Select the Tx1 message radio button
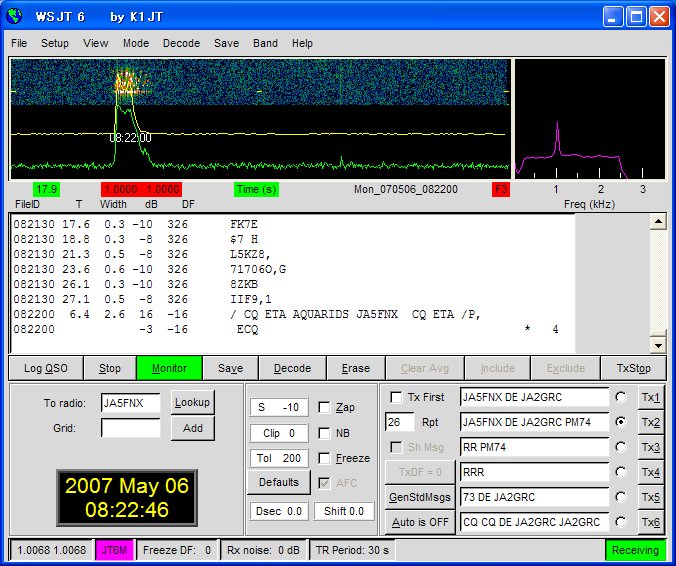676x566 pixels. [620, 397]
